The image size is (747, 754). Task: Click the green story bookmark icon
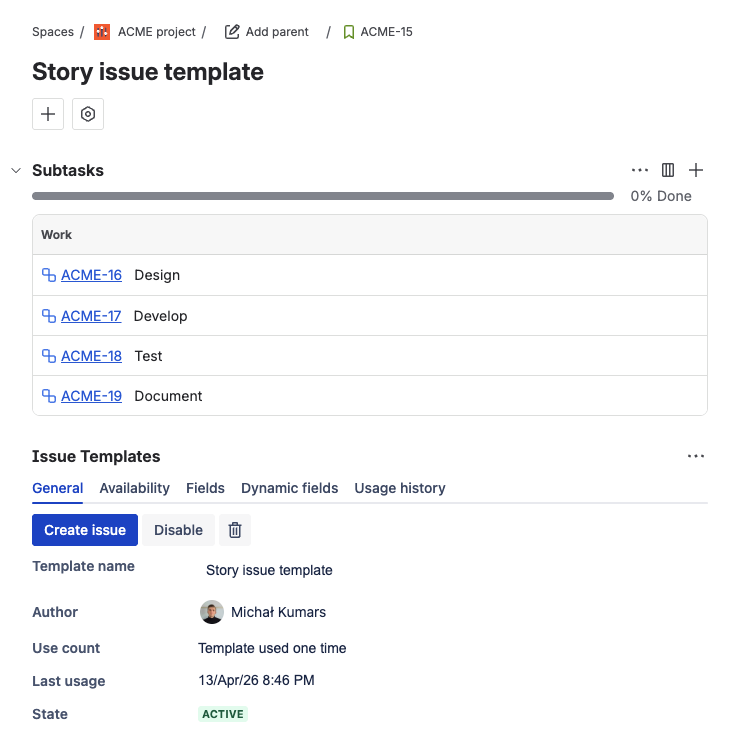(x=349, y=32)
